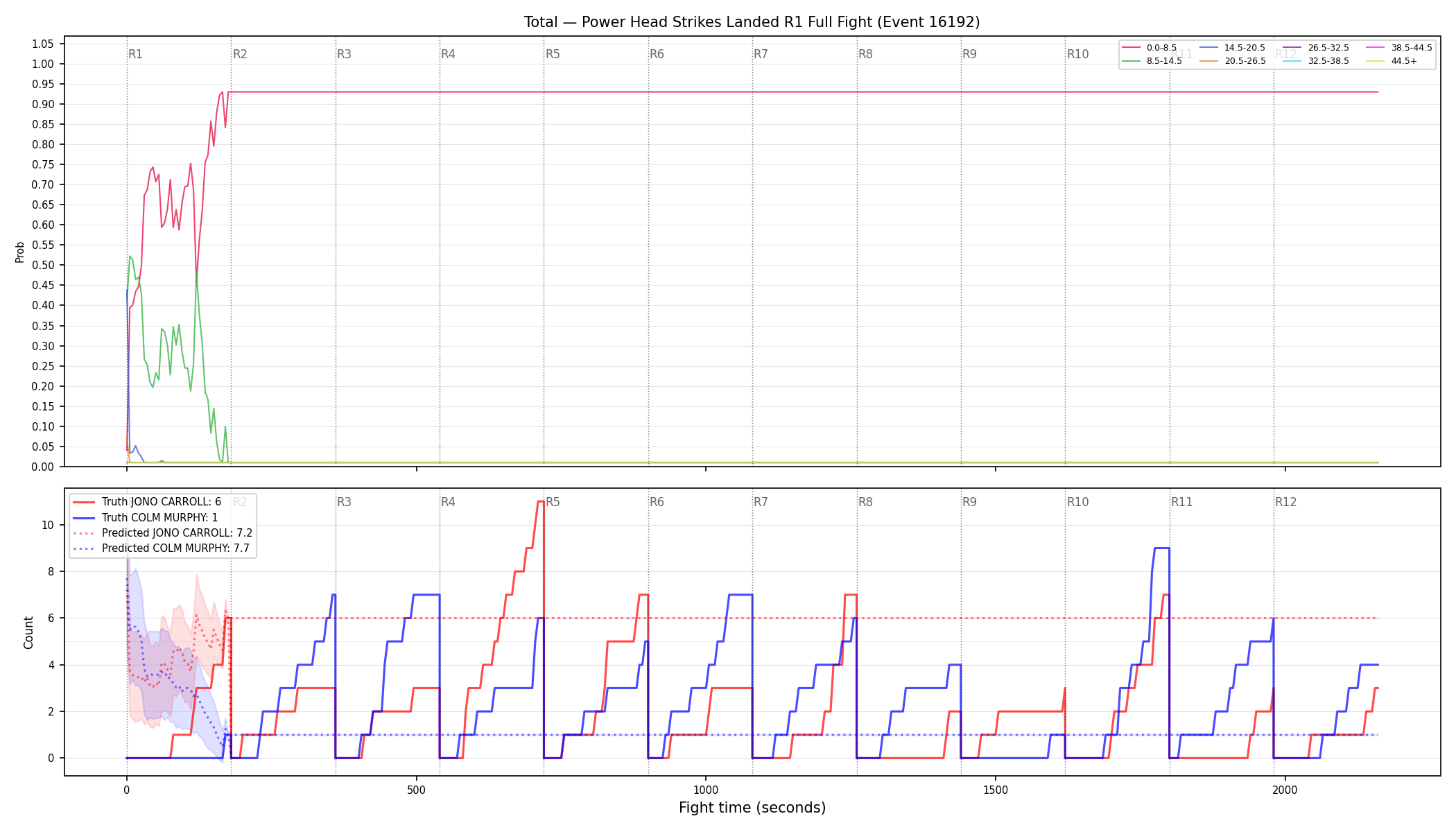Screen dimensions: 1456x832
Task: Click the R12 round marker in count chart
Action: [x=1286, y=502]
